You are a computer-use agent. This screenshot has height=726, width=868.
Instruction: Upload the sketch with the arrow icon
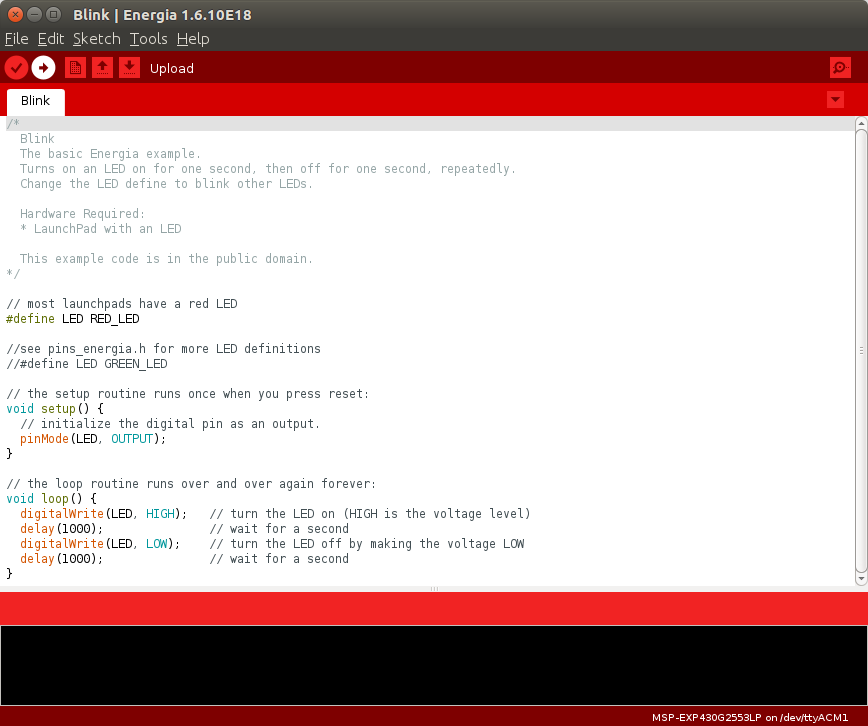[x=43, y=68]
